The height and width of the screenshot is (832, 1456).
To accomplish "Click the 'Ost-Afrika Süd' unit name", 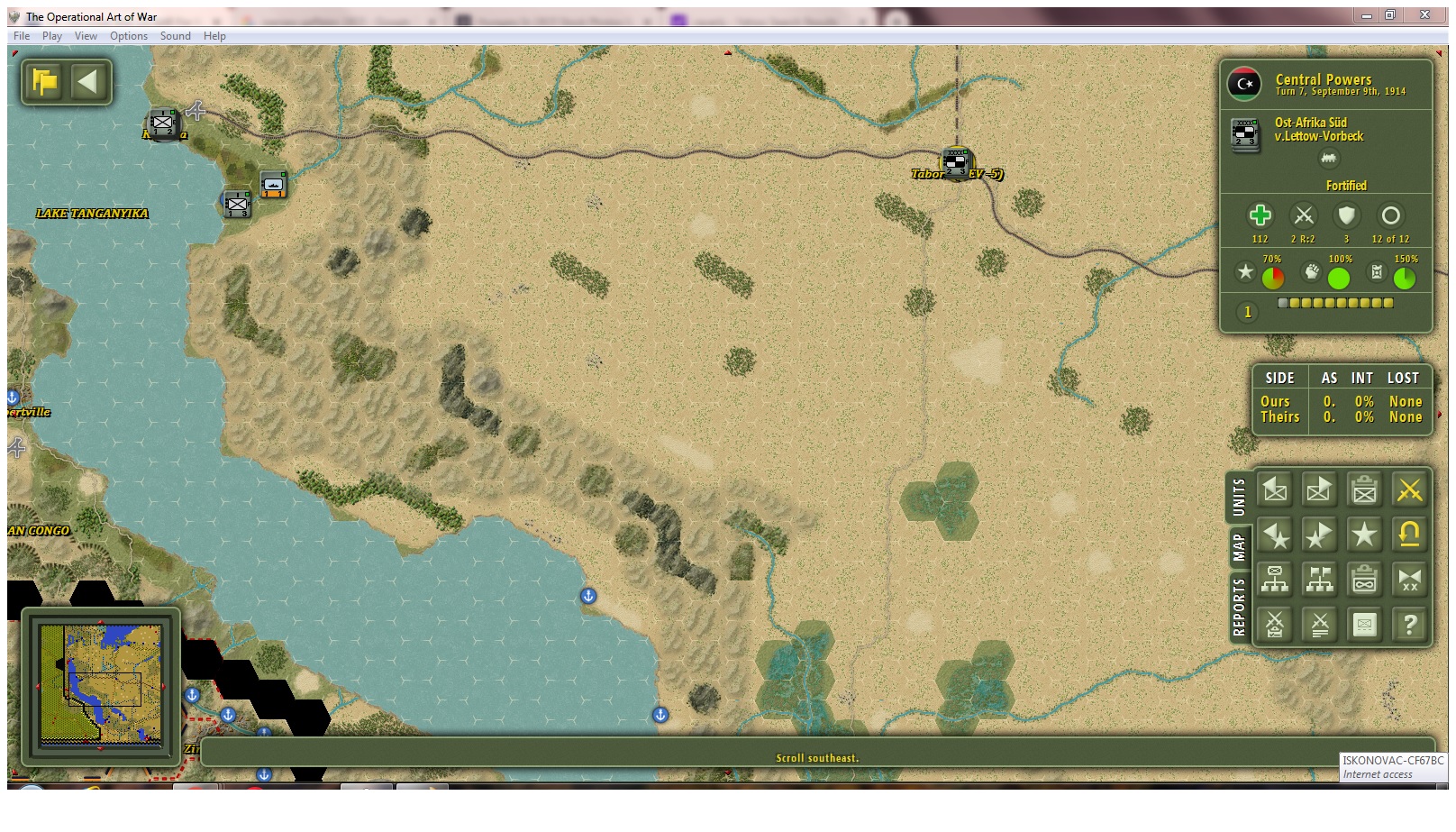I will tap(1311, 123).
